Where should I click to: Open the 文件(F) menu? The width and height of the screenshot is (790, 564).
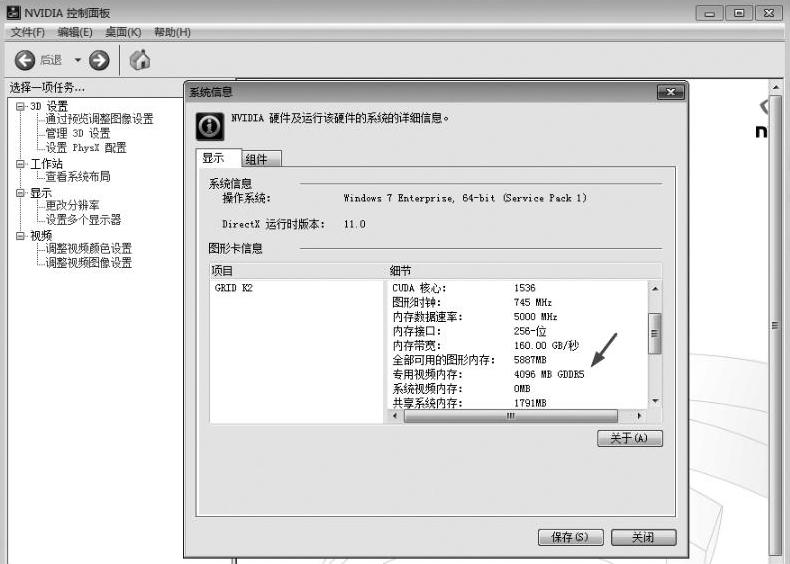pos(28,32)
